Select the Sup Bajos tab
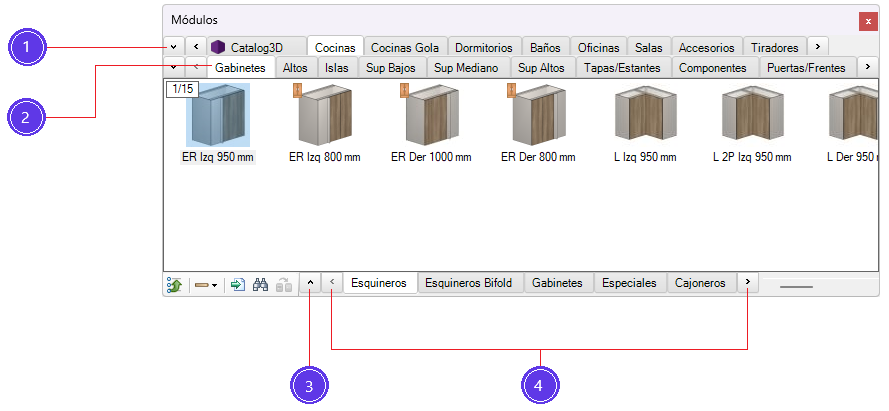The height and width of the screenshot is (411, 889). click(x=391, y=68)
